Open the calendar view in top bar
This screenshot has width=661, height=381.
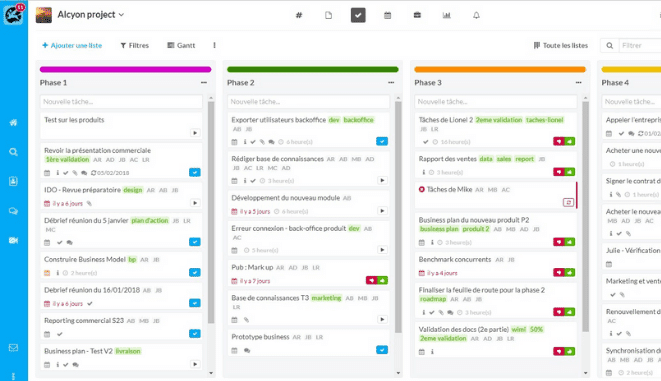tap(387, 15)
